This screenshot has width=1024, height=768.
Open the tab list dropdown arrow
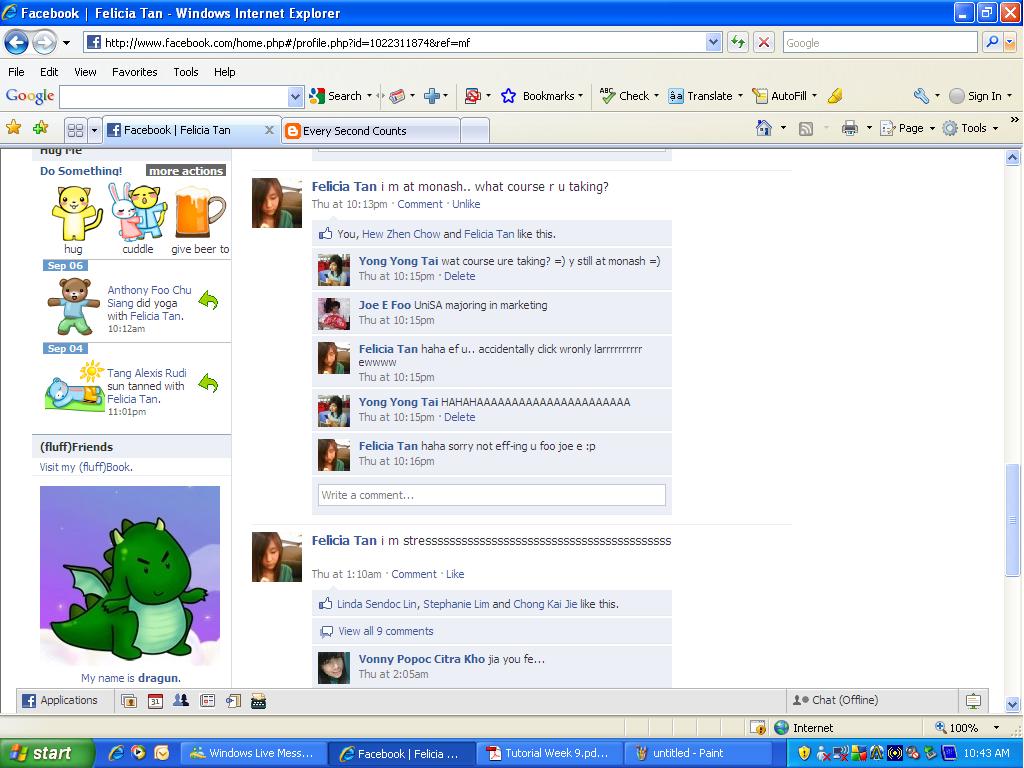[x=94, y=130]
